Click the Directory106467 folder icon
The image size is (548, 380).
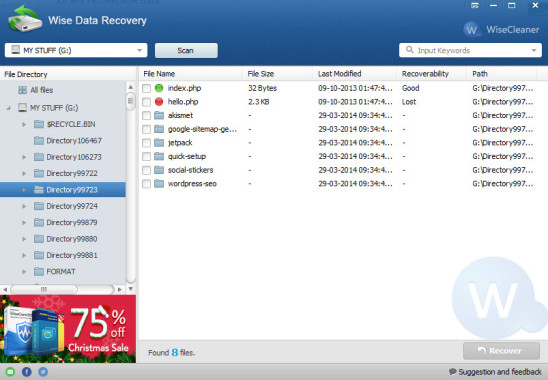click(39, 141)
